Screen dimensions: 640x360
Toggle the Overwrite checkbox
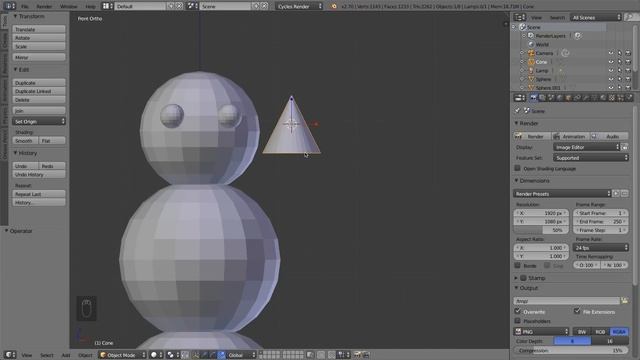(x=518, y=311)
